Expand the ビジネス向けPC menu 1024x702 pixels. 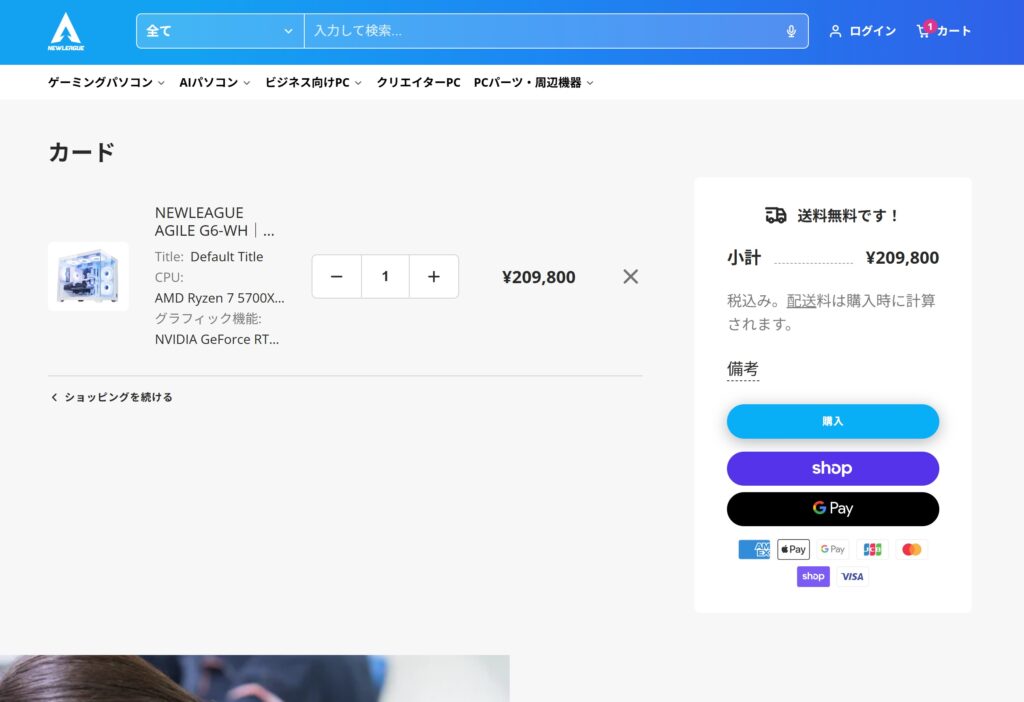(313, 83)
